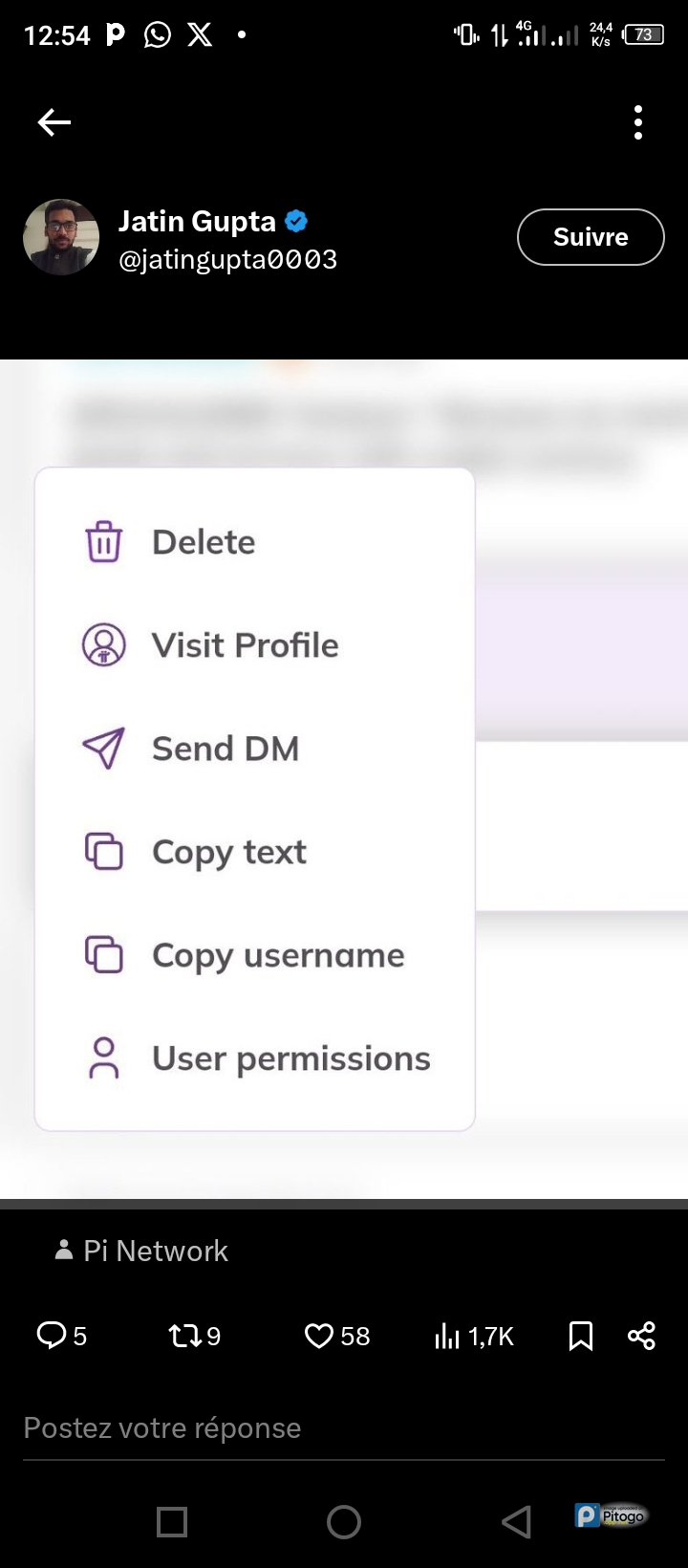Viewport: 688px width, 1568px height.
Task: Tap the share icon
Action: click(x=641, y=1335)
